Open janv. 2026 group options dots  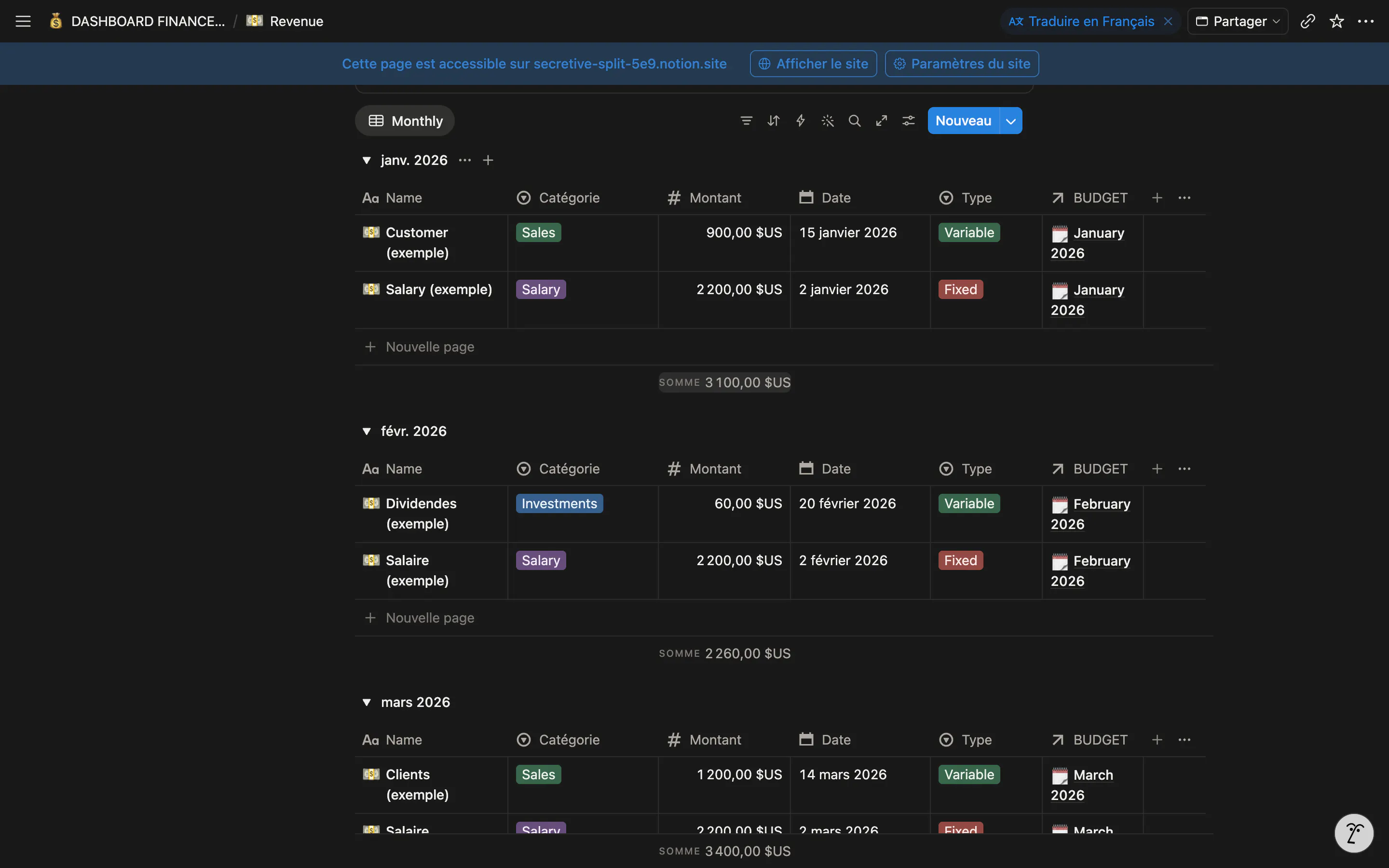pos(465,160)
